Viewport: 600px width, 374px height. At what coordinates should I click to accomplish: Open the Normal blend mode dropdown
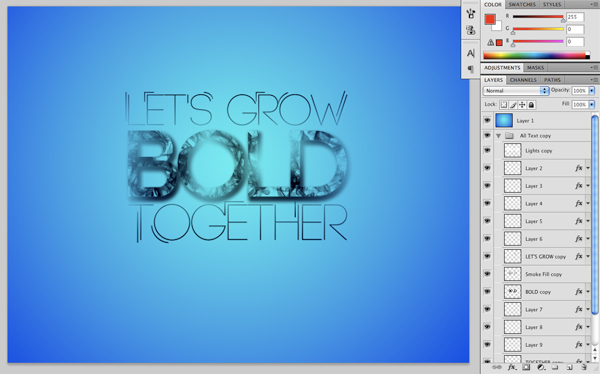point(516,91)
